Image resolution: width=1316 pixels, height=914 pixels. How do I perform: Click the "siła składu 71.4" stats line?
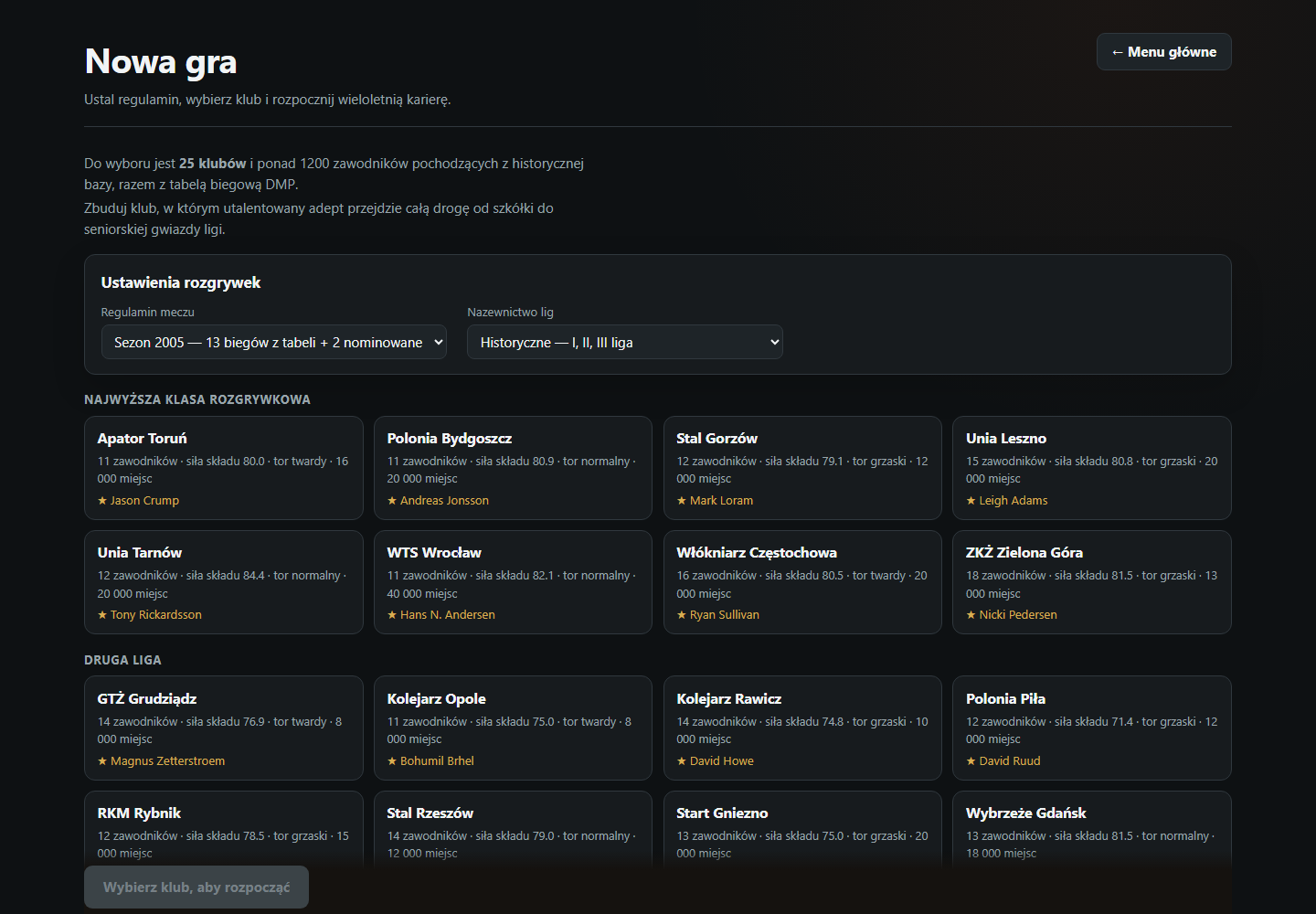pos(1092,730)
